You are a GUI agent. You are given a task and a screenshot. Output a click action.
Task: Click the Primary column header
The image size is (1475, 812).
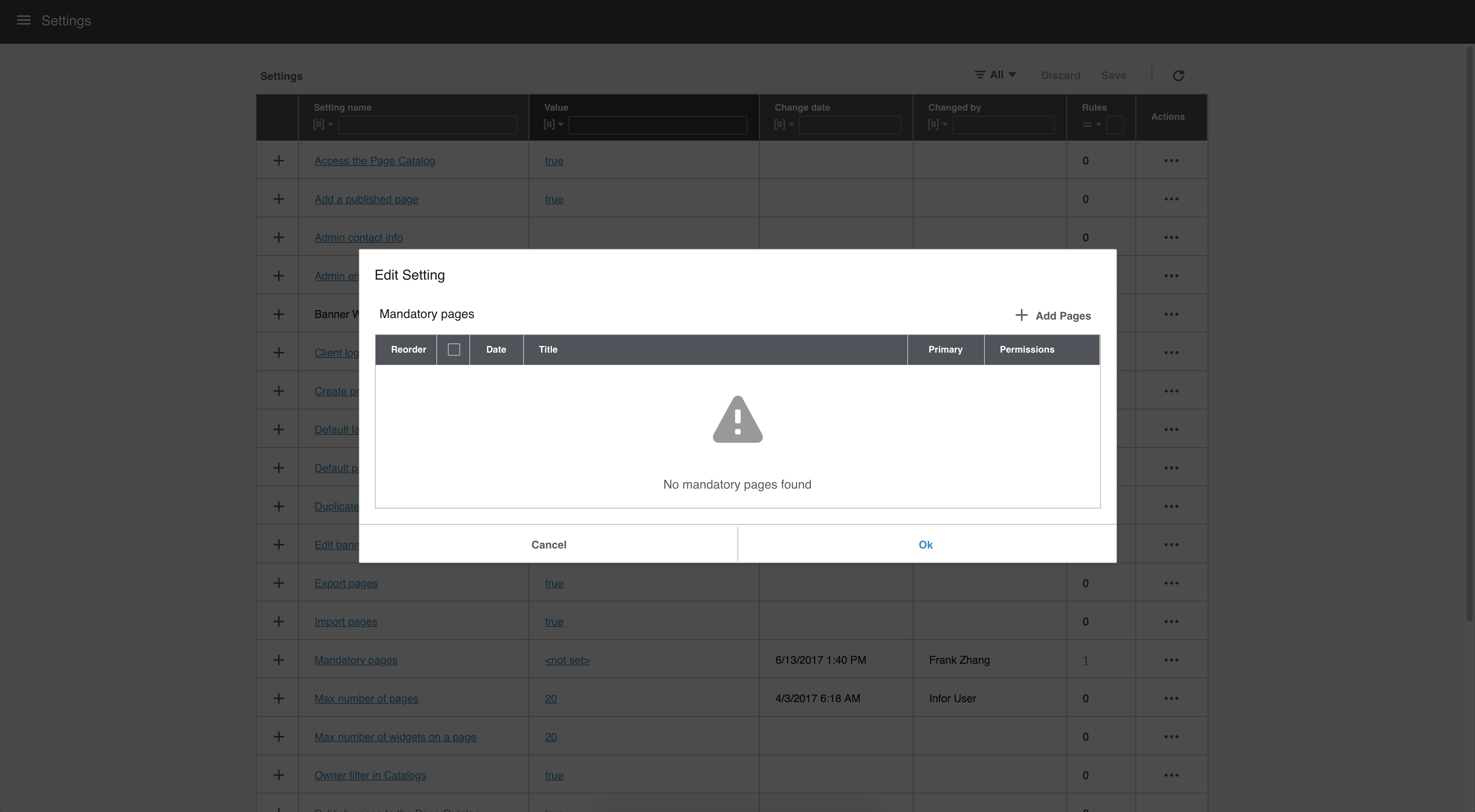click(945, 349)
